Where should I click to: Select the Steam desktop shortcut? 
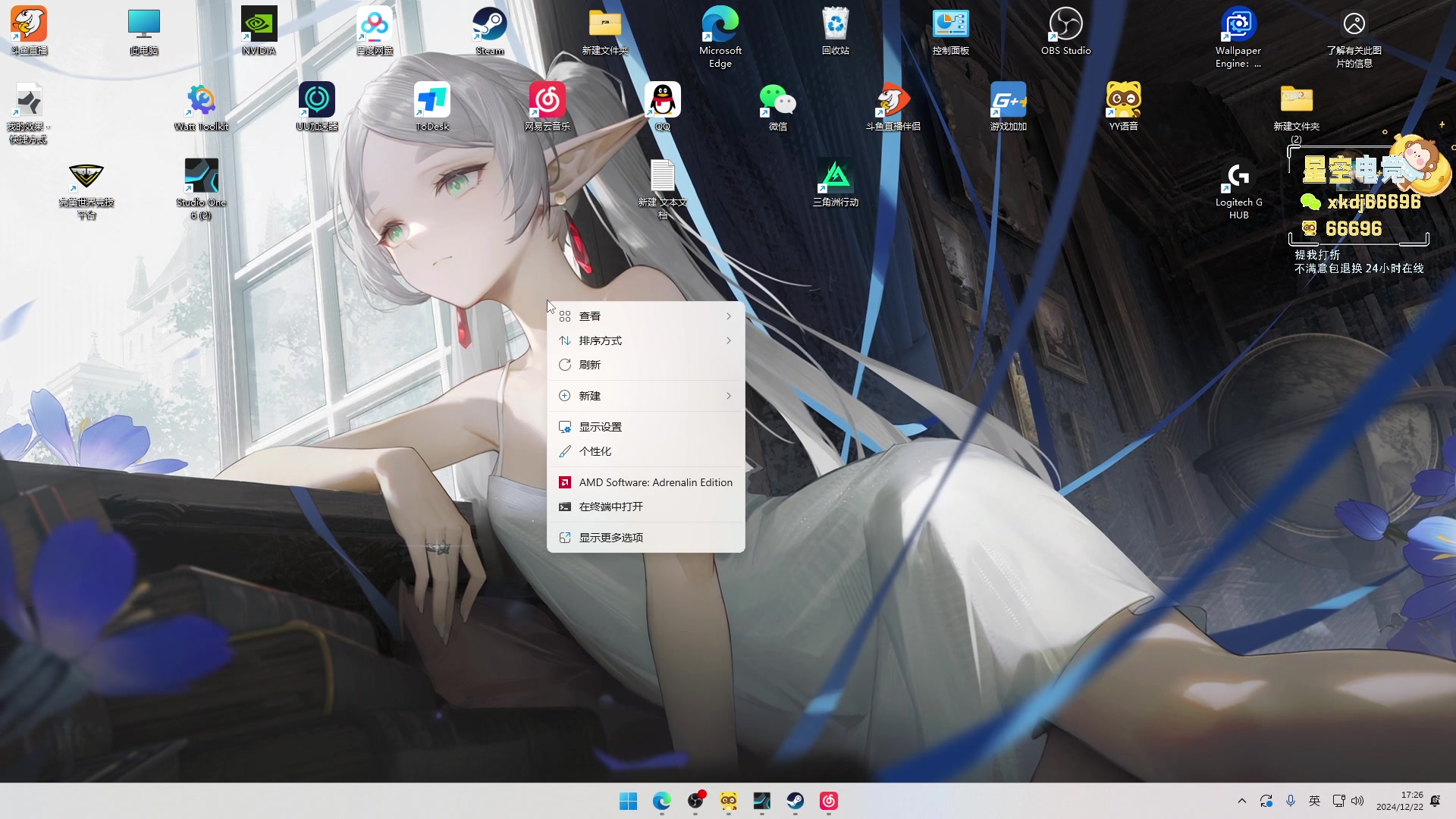pyautogui.click(x=490, y=31)
